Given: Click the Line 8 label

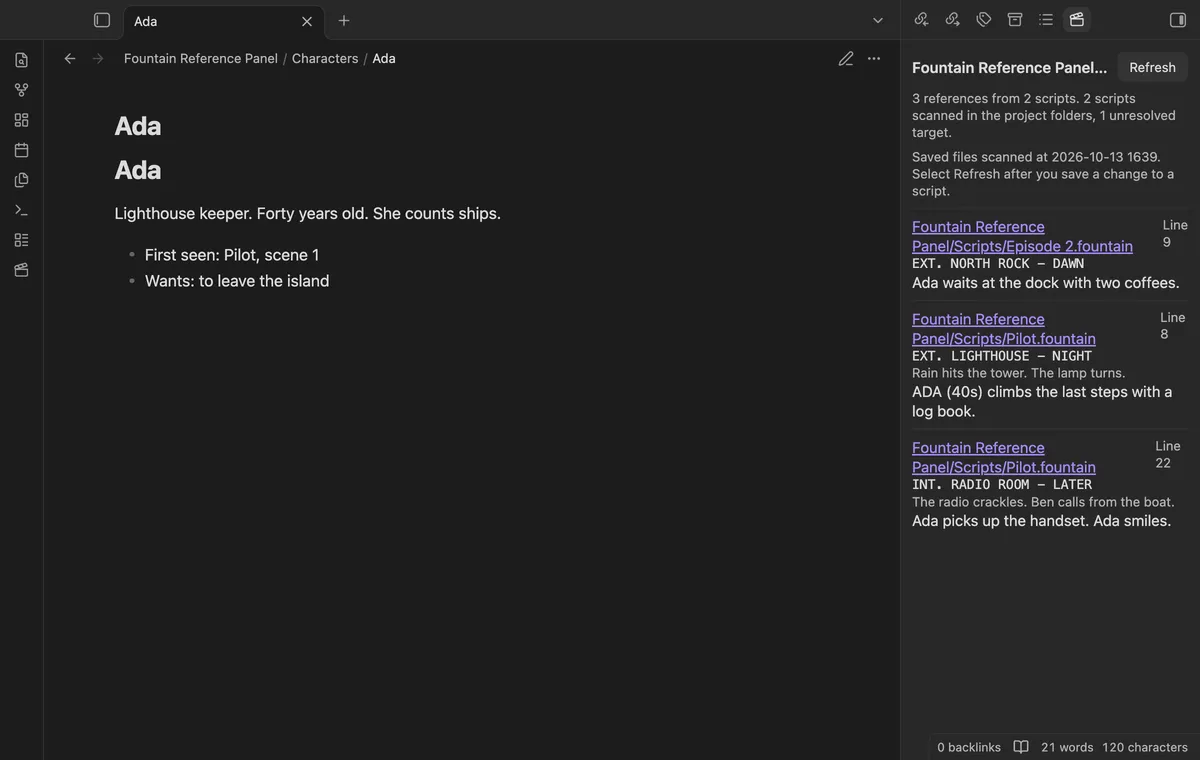Looking at the screenshot, I should click(x=1172, y=325).
